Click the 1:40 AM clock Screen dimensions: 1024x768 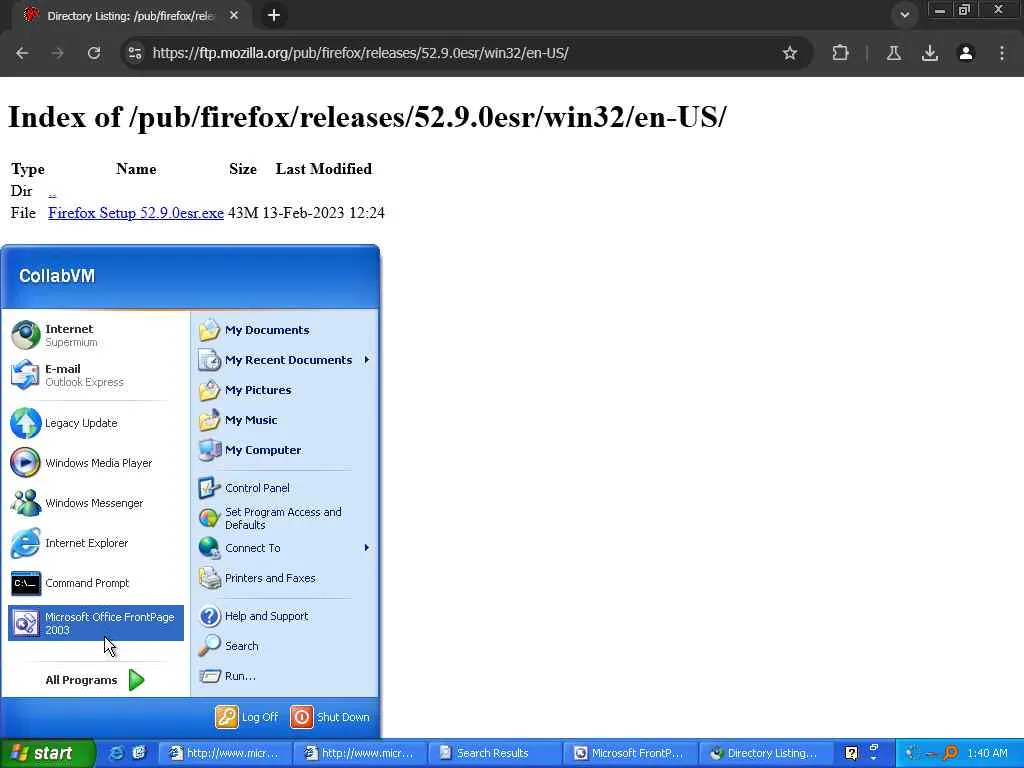(987, 753)
